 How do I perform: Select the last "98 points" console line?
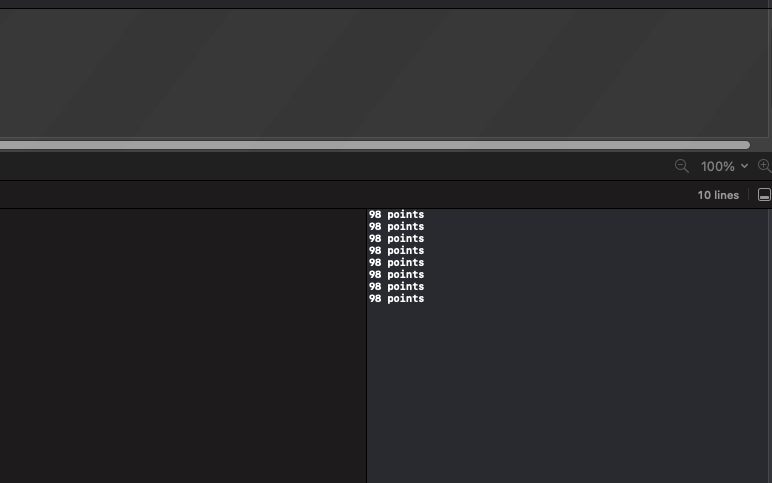point(396,299)
